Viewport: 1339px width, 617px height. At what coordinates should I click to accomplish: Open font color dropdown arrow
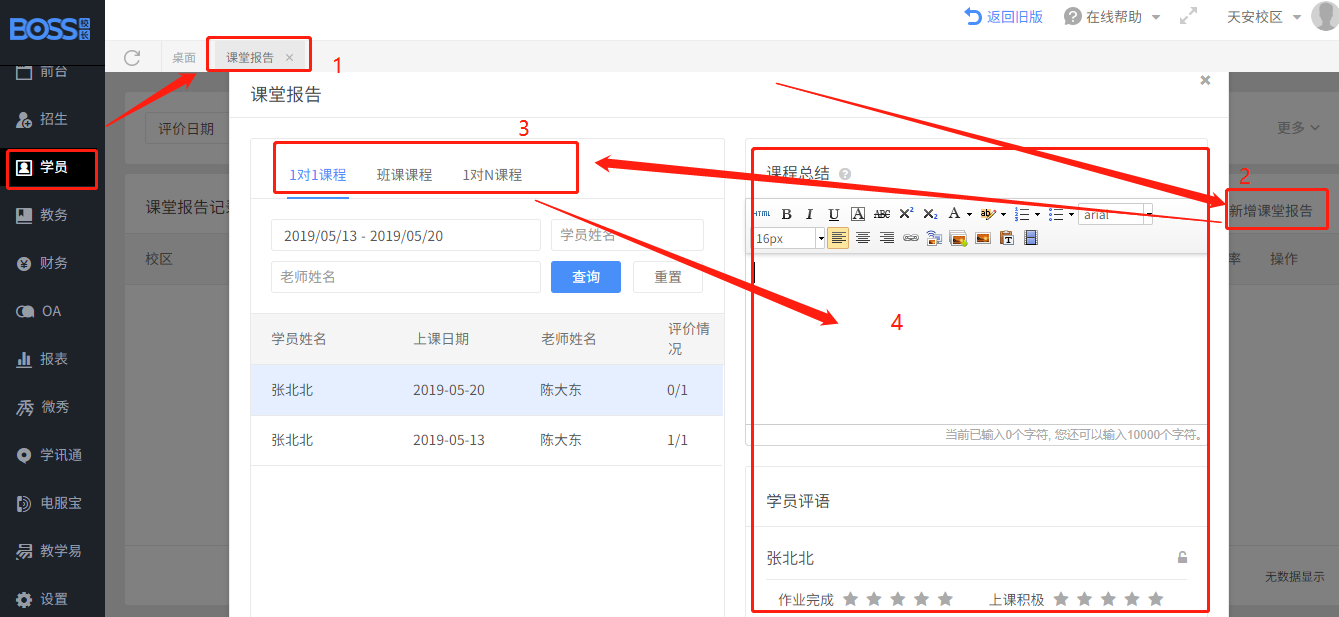point(969,214)
